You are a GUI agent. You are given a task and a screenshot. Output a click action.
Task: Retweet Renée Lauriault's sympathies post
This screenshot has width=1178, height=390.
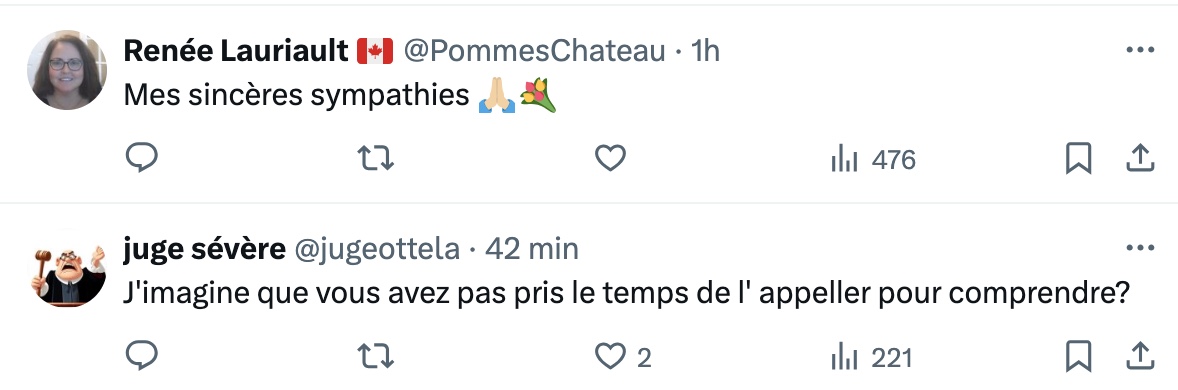pyautogui.click(x=375, y=159)
